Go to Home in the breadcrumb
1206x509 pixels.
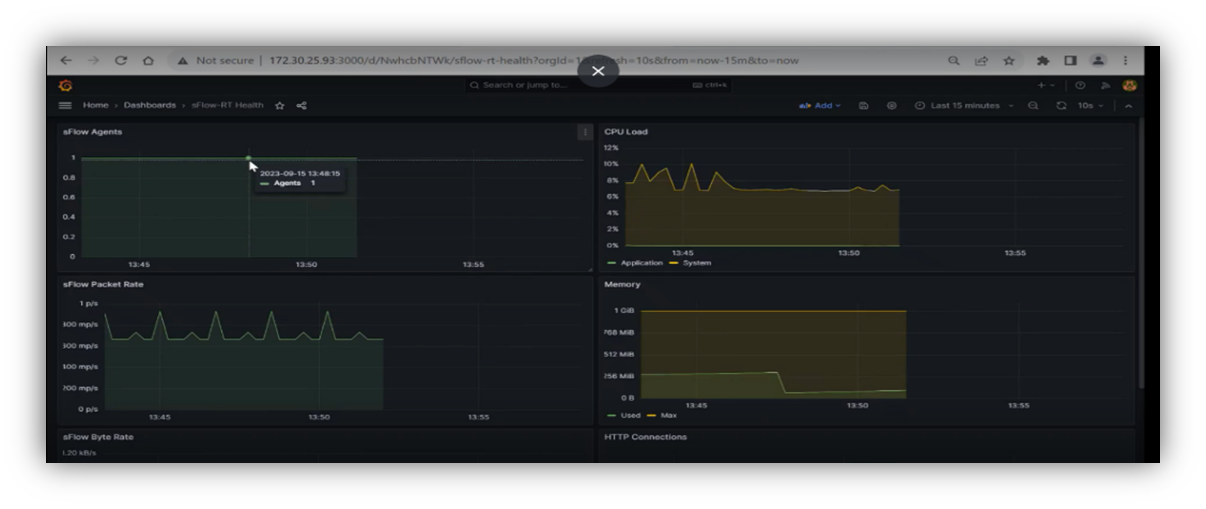[x=96, y=105]
